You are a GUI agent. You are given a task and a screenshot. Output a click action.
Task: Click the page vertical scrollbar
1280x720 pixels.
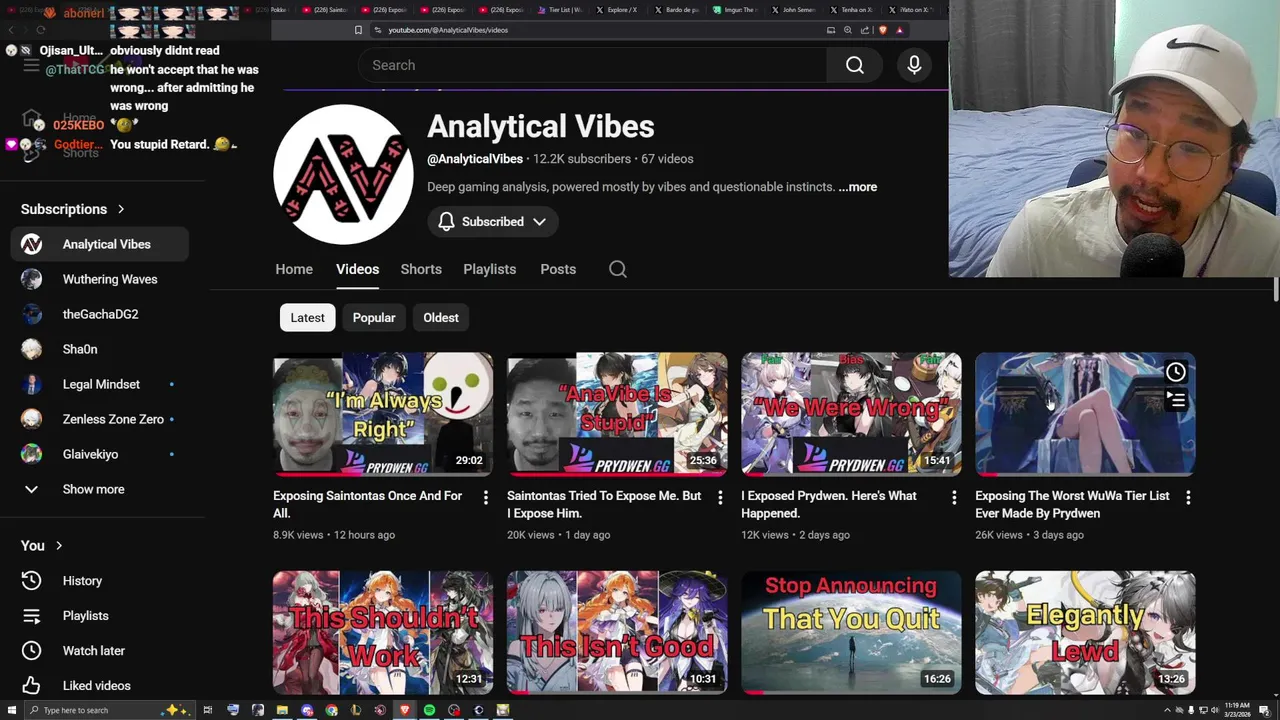point(1275,290)
